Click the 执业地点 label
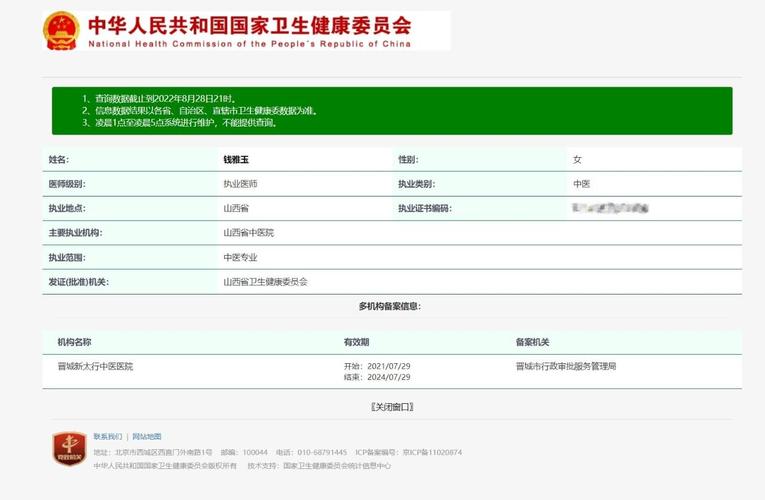 coord(67,208)
